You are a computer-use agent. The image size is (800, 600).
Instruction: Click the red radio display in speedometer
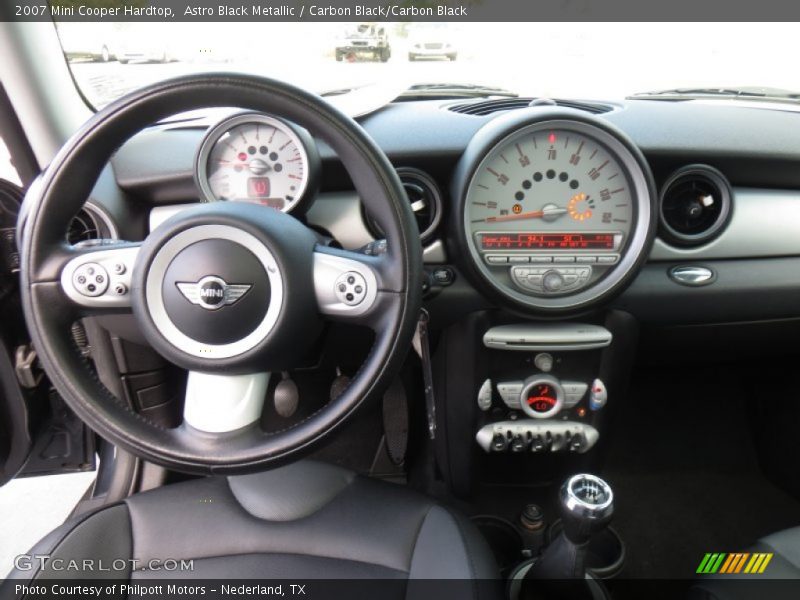coord(548,241)
